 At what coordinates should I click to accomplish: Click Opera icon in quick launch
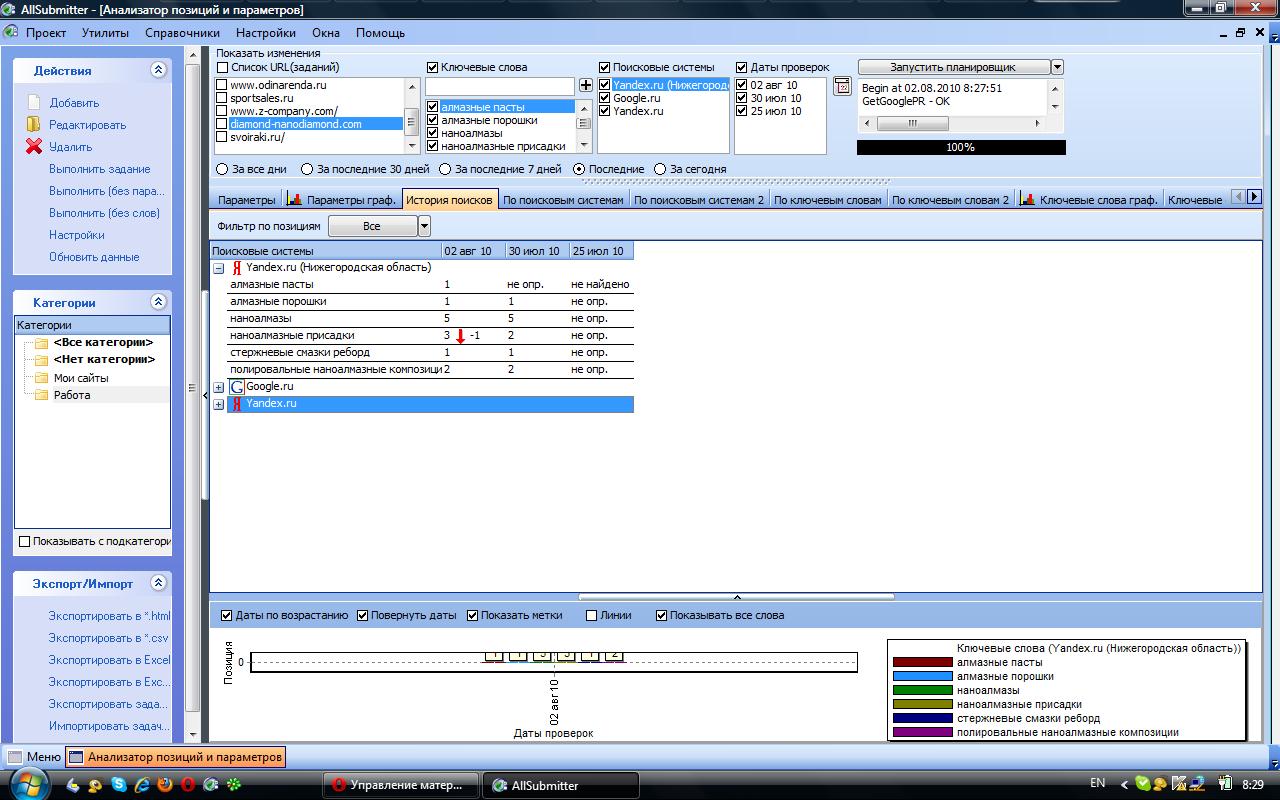[x=189, y=785]
